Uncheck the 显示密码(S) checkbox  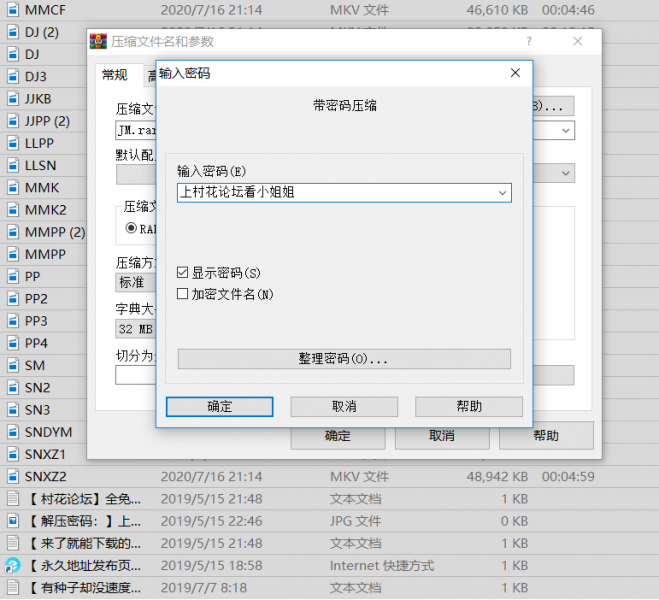[182, 272]
